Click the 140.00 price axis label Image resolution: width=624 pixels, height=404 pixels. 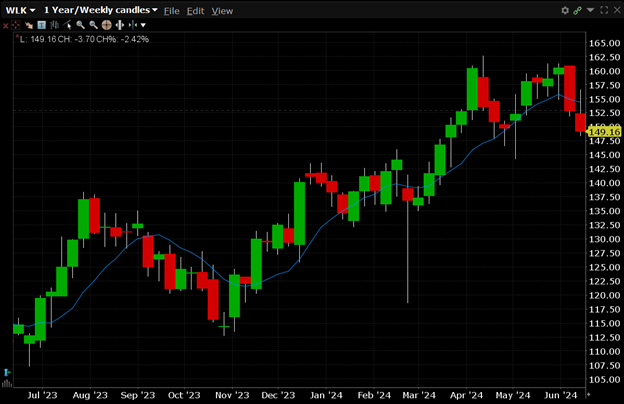[x=604, y=183]
